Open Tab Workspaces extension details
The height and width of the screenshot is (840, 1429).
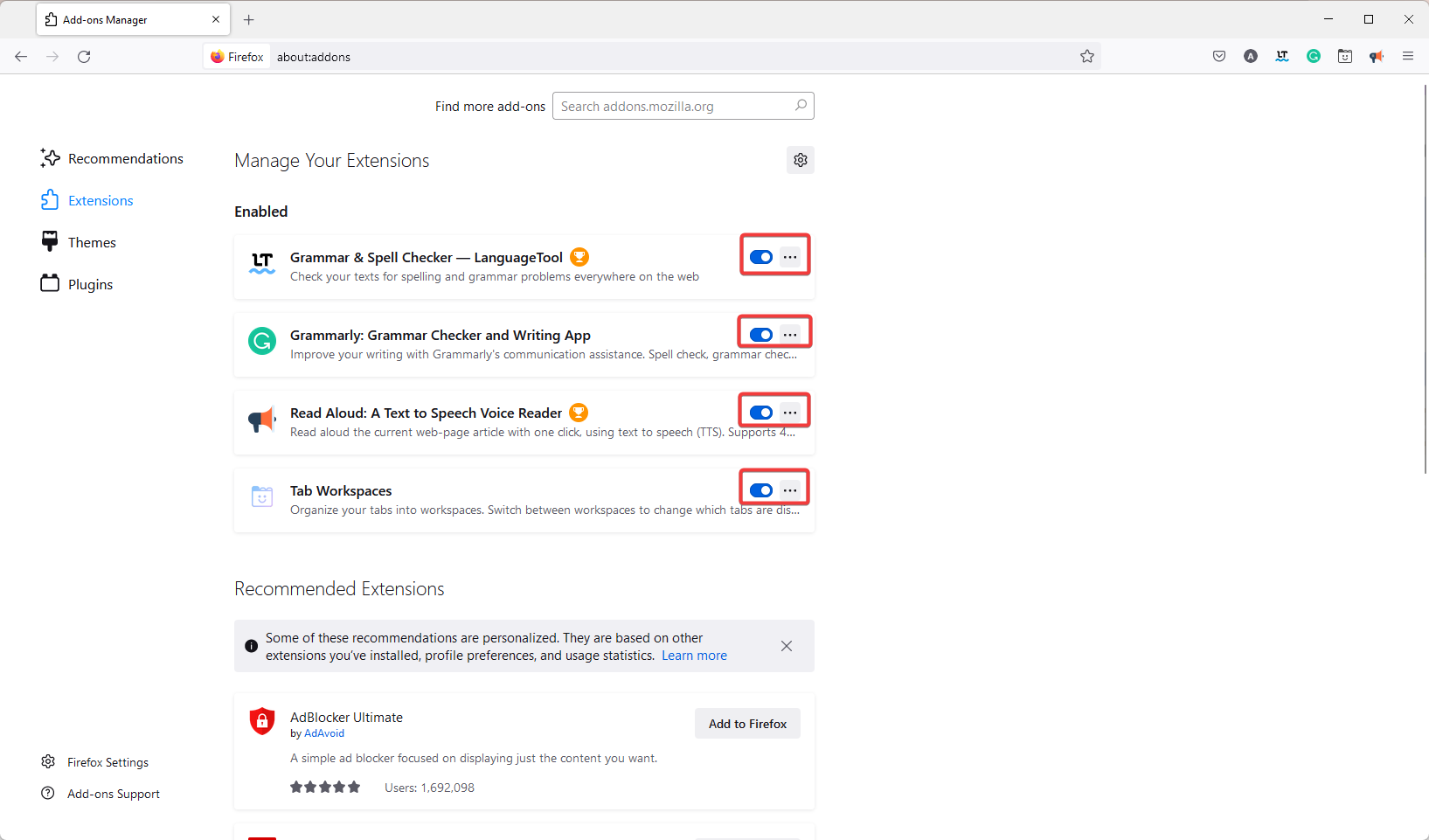341,490
